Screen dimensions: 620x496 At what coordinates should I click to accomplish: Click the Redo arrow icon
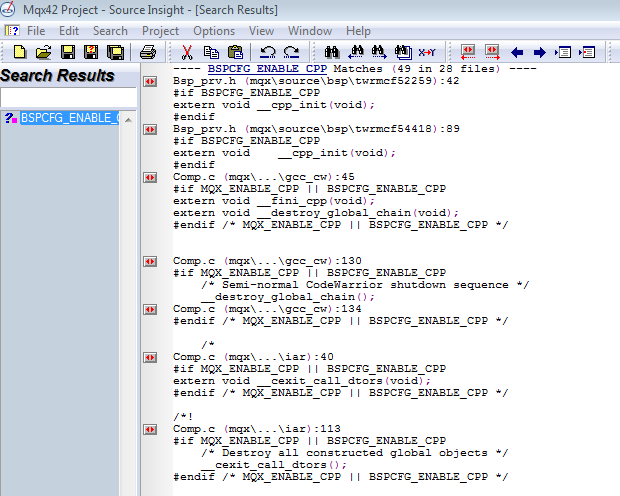coord(292,52)
